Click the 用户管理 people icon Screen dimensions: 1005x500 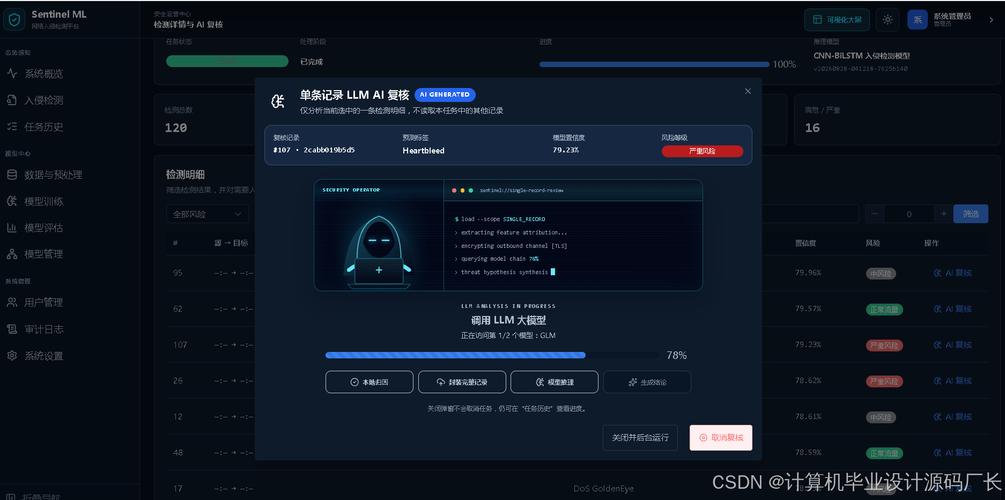tap(12, 302)
